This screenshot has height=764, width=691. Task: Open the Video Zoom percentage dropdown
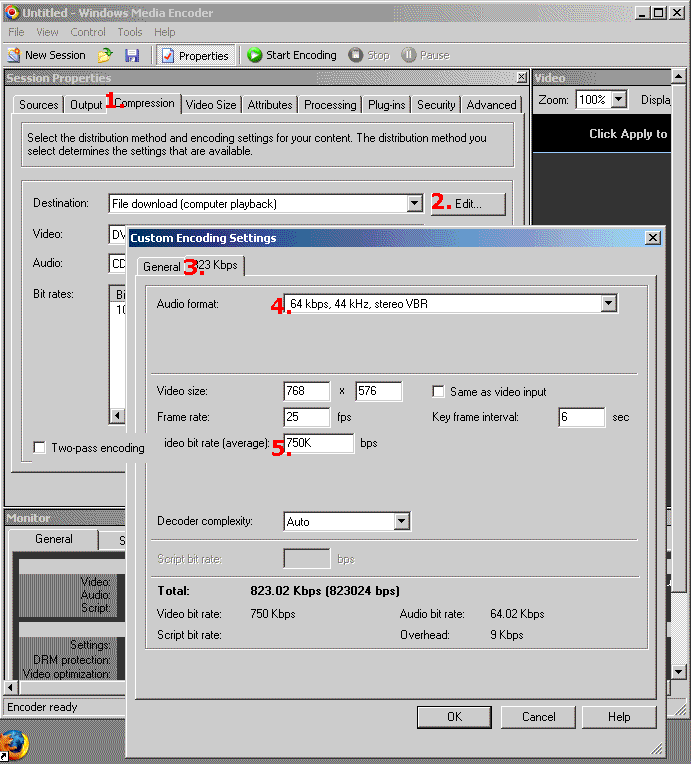tap(618, 99)
